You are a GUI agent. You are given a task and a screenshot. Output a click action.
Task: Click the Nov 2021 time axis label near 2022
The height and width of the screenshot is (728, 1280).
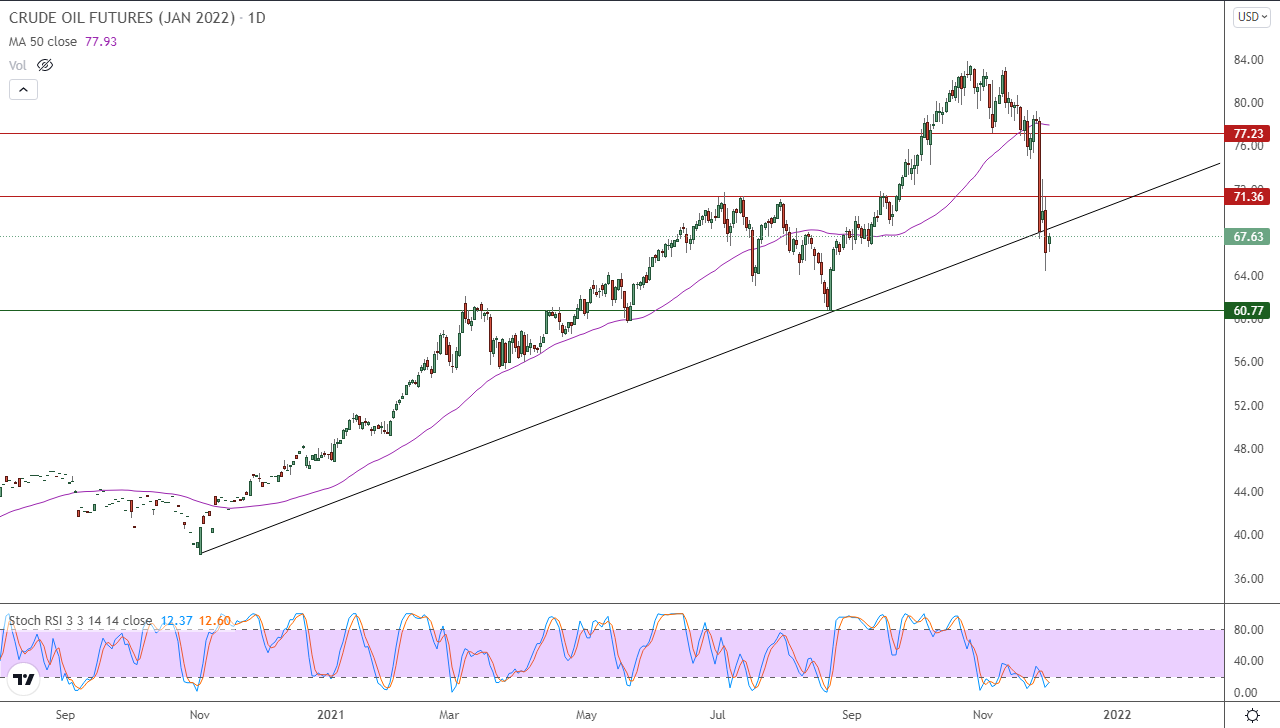(983, 715)
